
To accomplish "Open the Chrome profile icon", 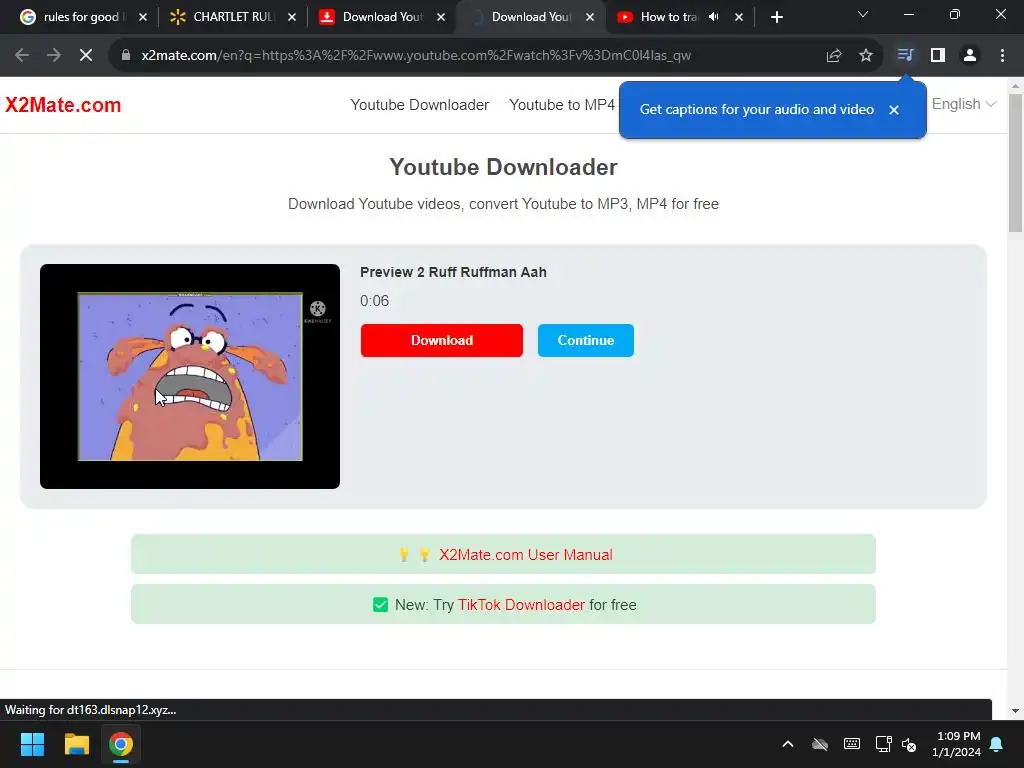I will 970,56.
